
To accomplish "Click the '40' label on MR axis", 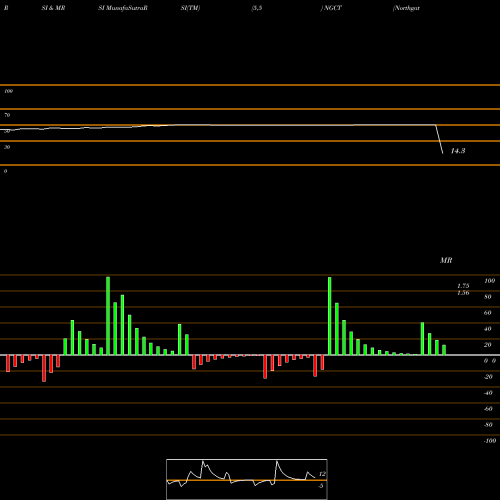I will click(488, 329).
